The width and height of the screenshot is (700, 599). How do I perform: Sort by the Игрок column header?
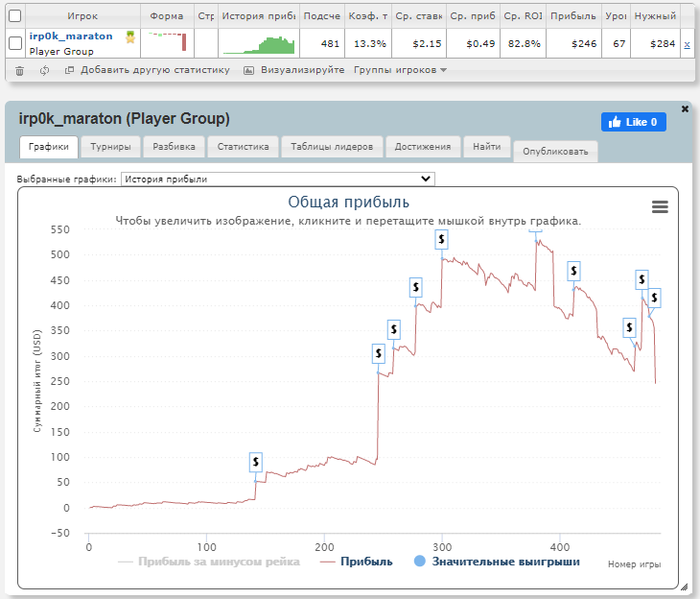pos(83,16)
